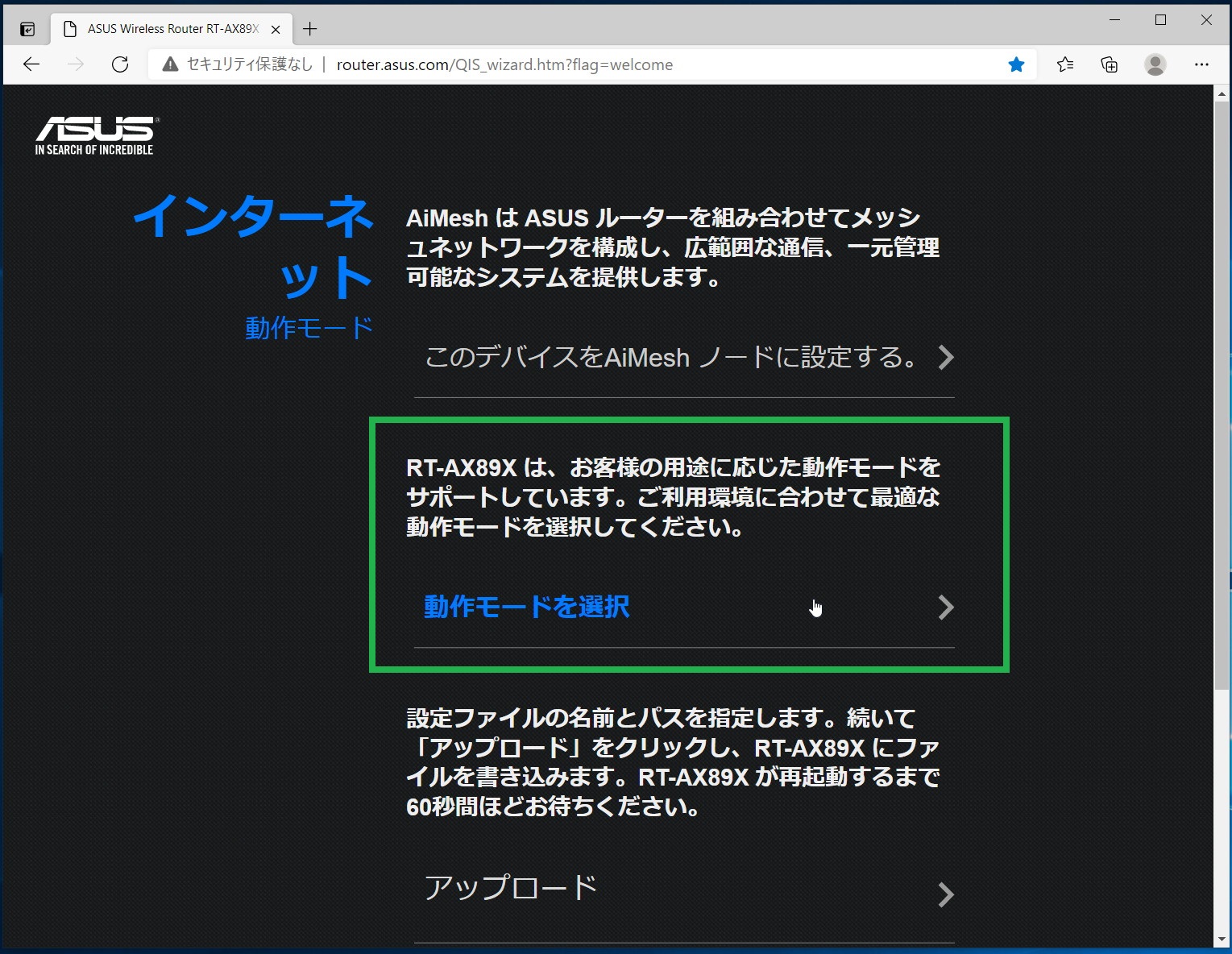Click the chevron beside 動作モードを選択

click(x=946, y=607)
